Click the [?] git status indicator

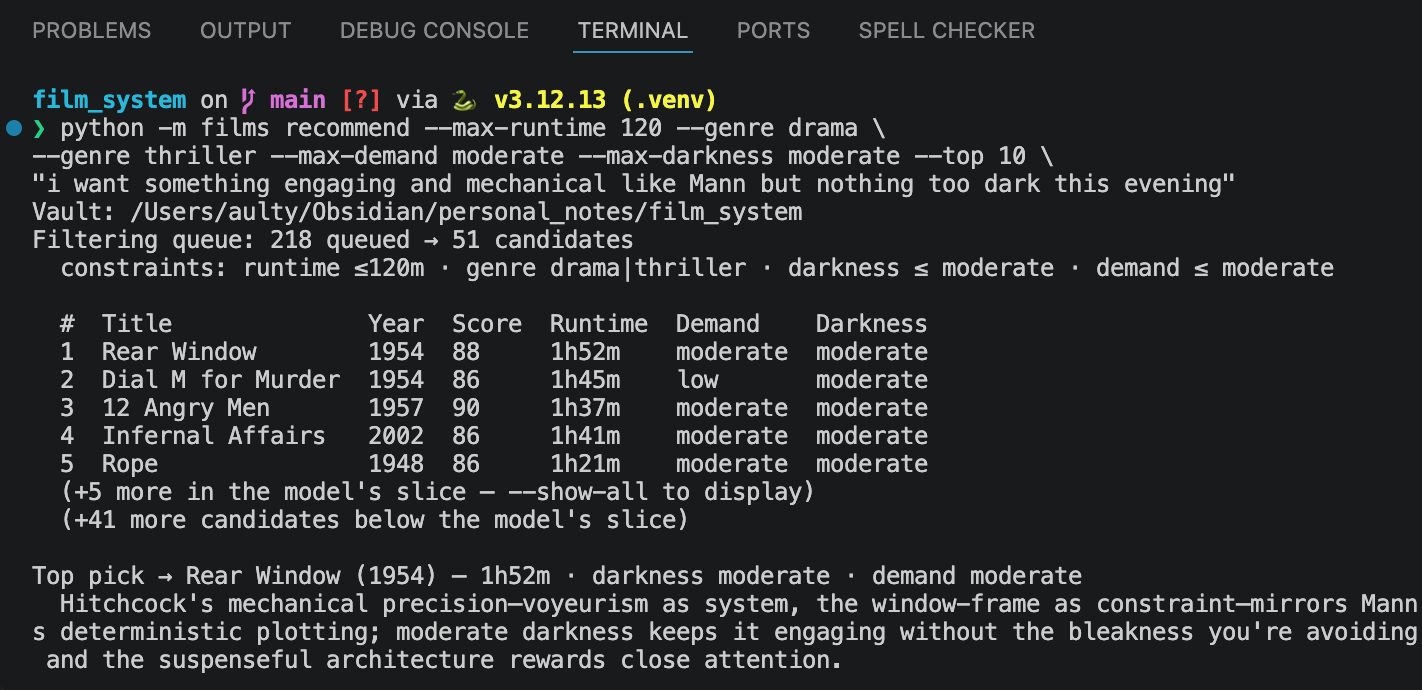click(361, 100)
